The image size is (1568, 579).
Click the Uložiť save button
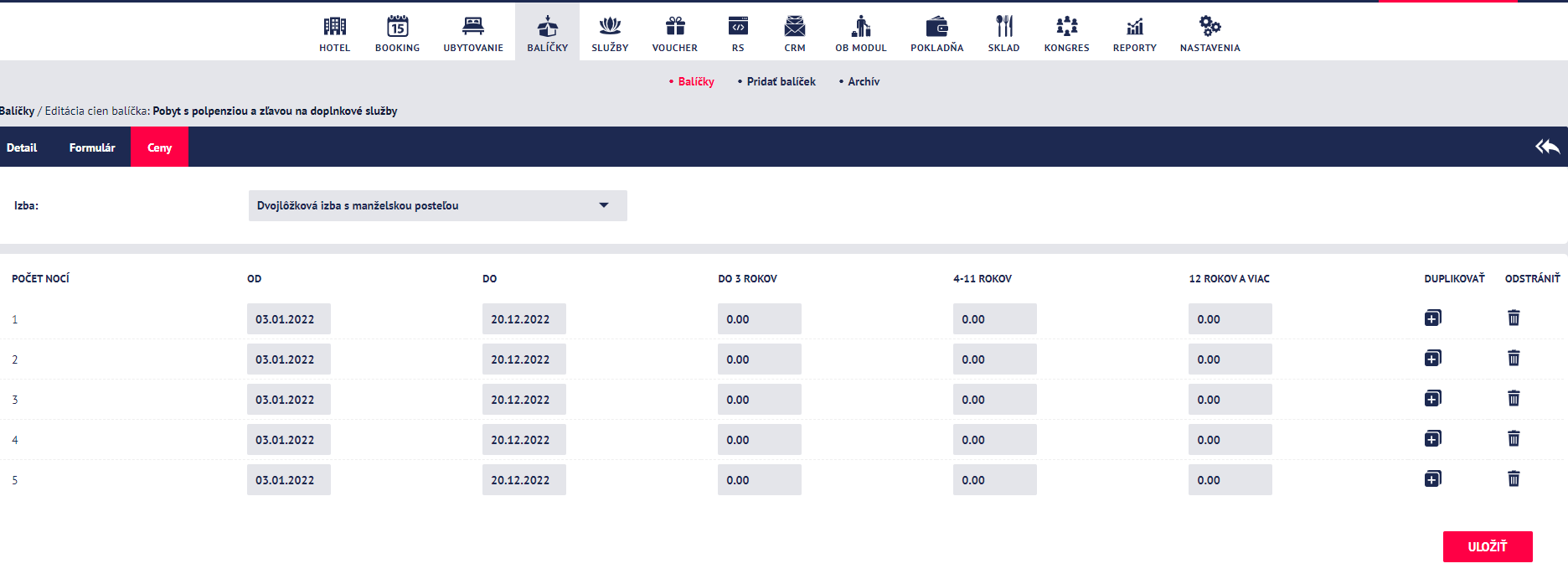1488,546
